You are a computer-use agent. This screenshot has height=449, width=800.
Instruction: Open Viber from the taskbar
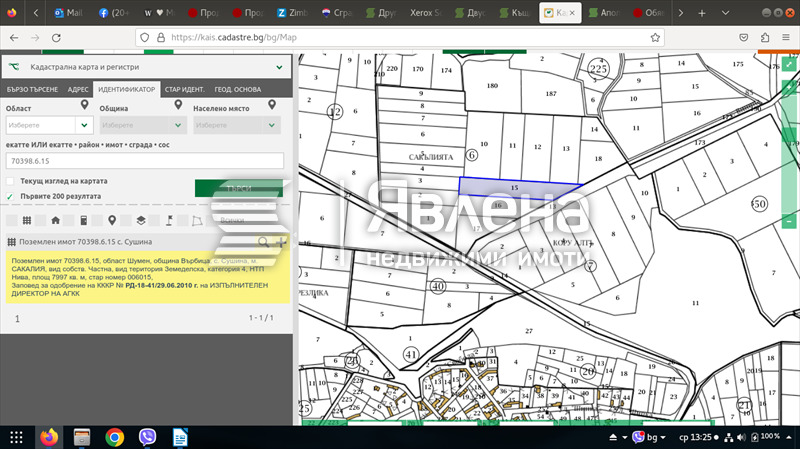point(147,437)
